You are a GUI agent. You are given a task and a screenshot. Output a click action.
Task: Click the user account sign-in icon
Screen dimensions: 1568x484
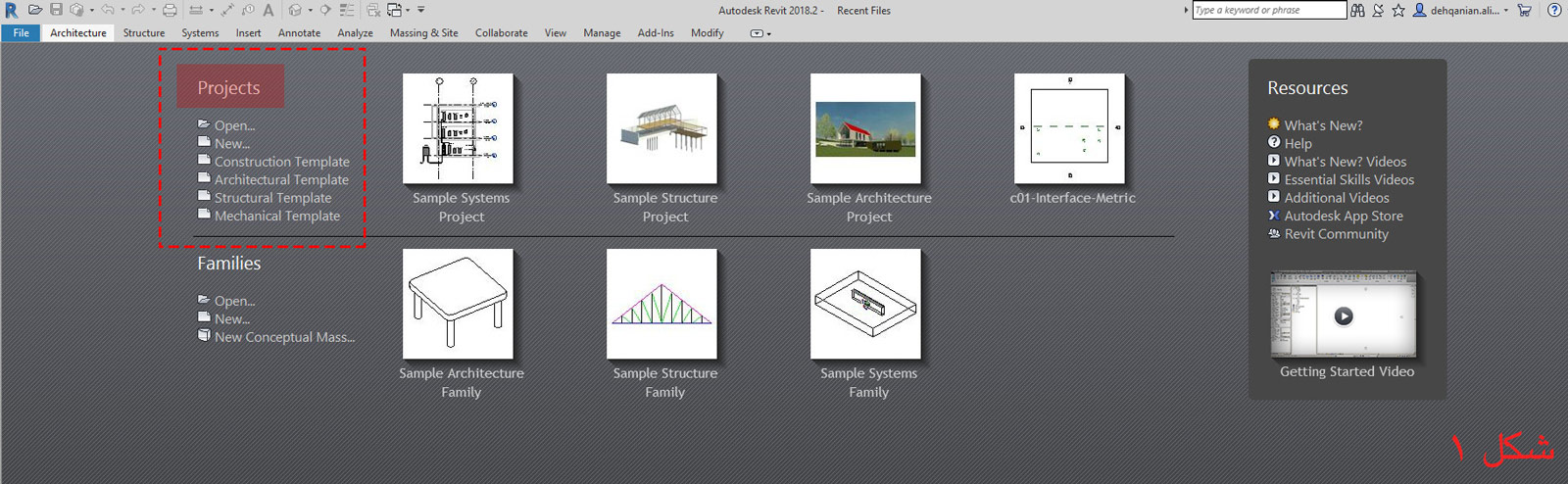tap(1419, 10)
